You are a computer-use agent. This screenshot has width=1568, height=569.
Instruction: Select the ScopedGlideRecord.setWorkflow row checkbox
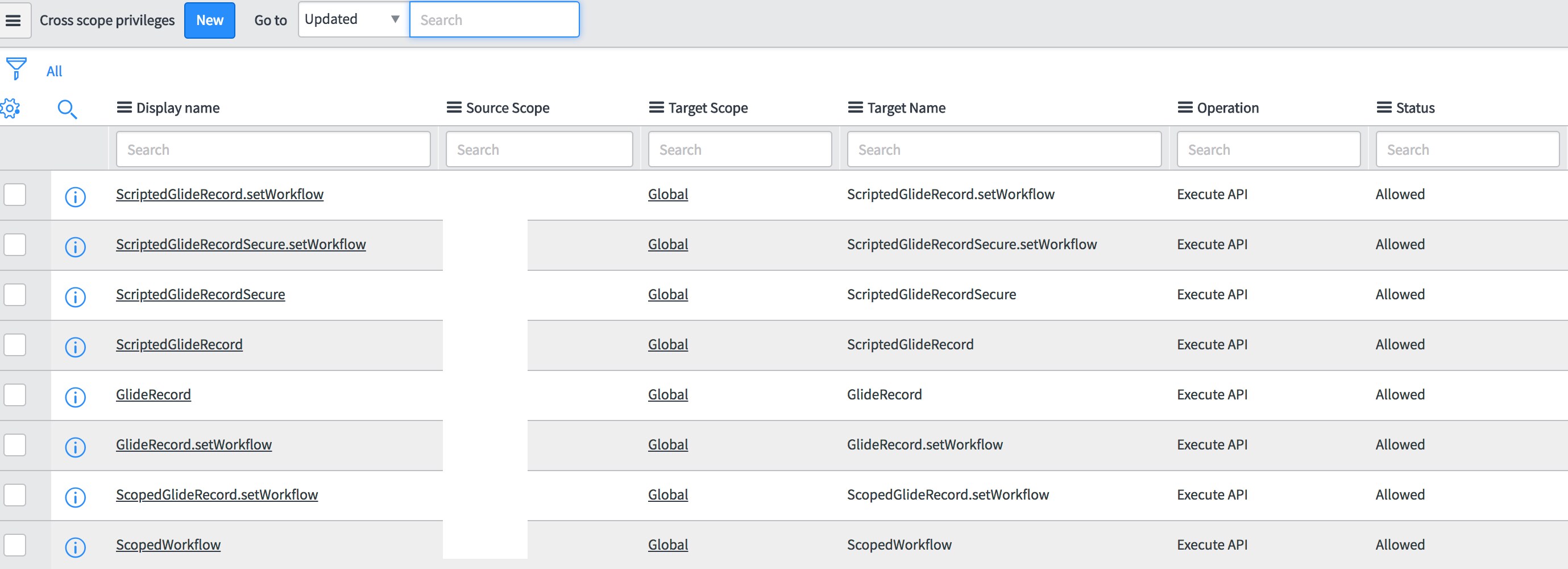pos(15,494)
